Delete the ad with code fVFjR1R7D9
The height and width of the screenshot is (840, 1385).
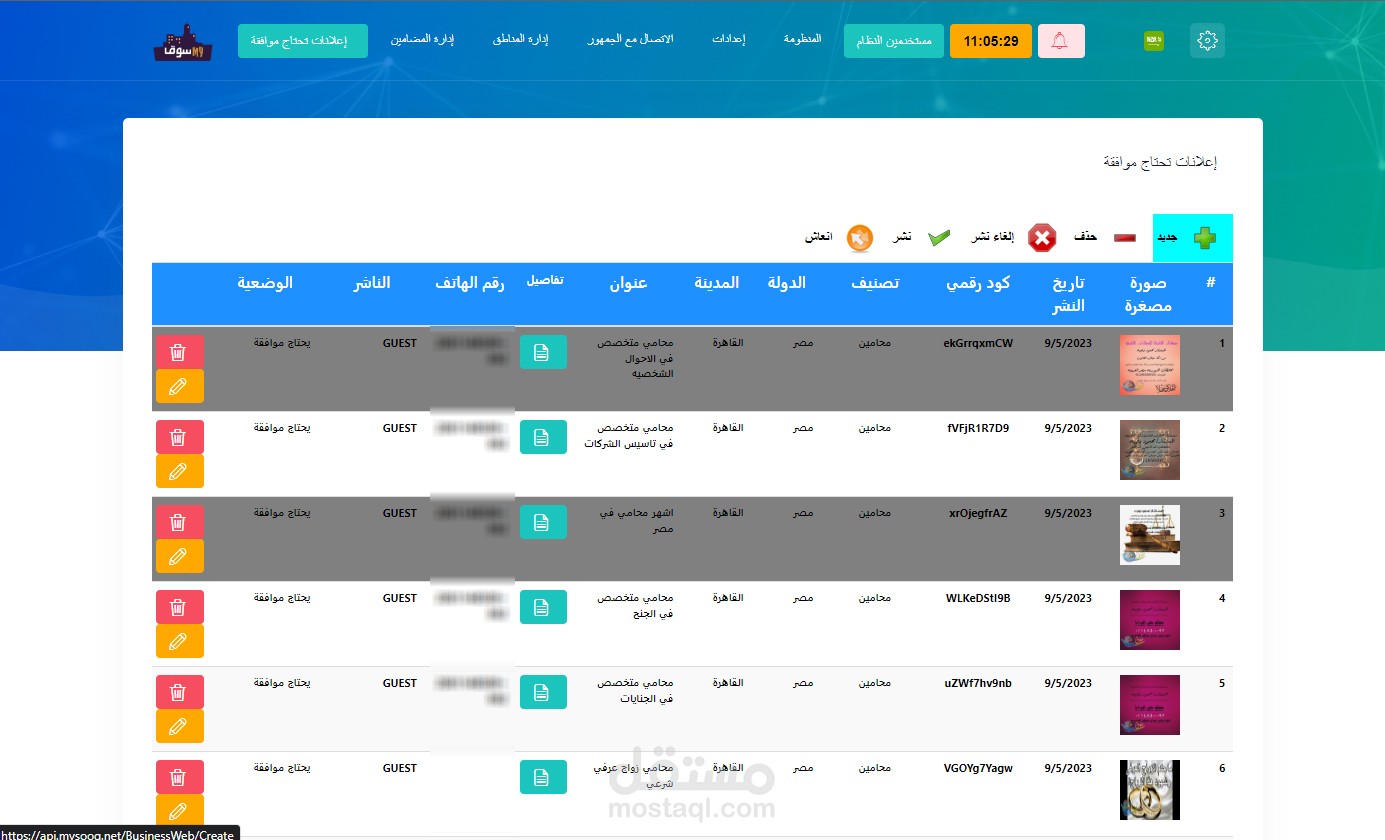(x=180, y=437)
